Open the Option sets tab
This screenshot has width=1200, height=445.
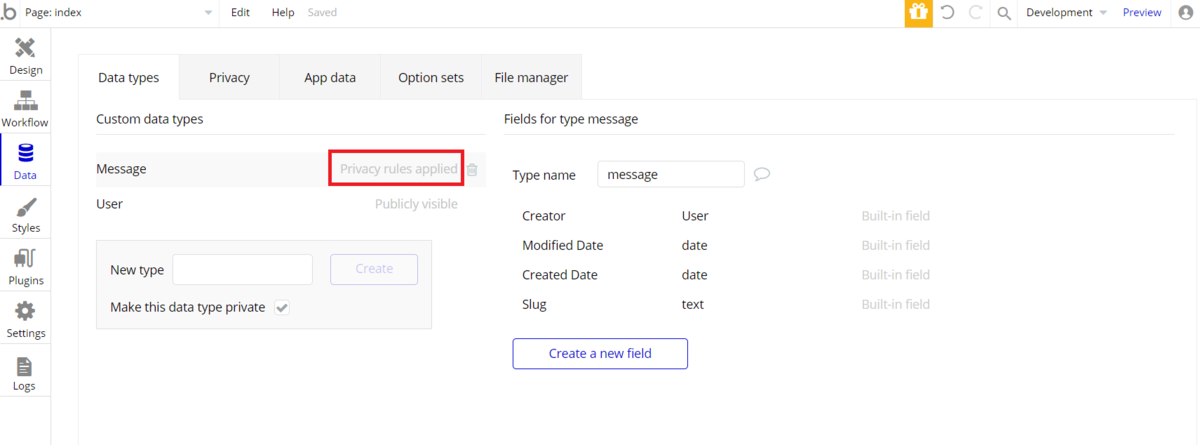pyautogui.click(x=431, y=77)
